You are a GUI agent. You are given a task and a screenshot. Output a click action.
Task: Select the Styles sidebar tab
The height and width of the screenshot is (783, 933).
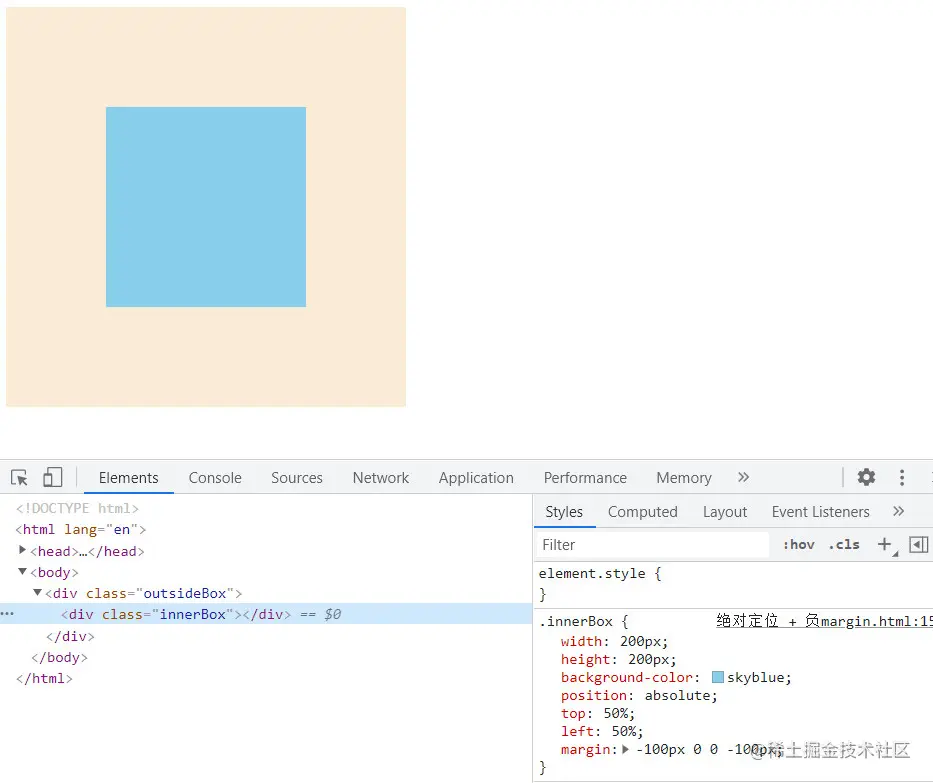564,512
